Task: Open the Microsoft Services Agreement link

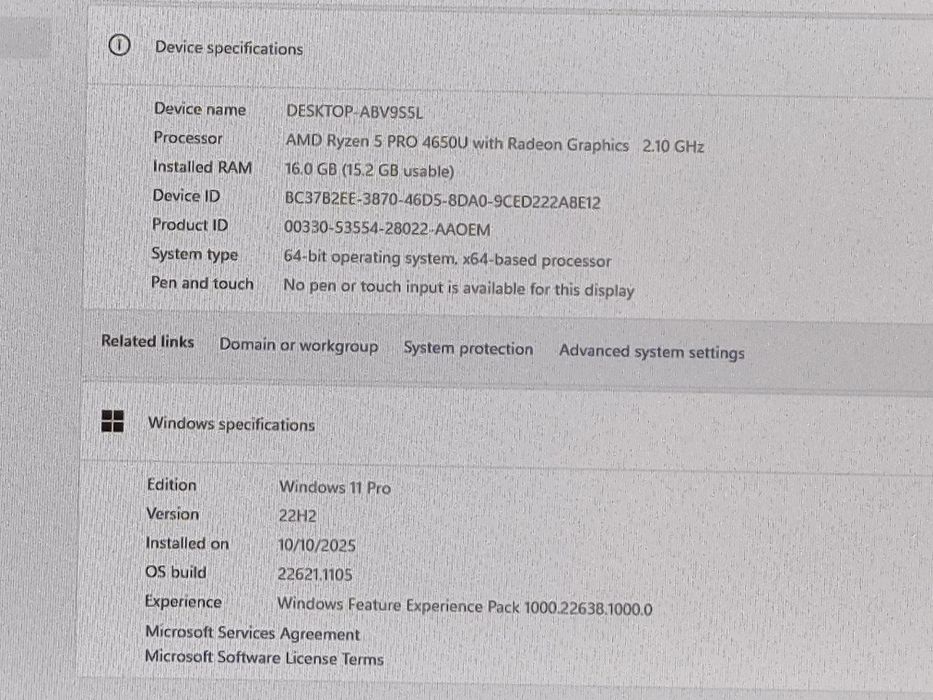Action: (252, 633)
